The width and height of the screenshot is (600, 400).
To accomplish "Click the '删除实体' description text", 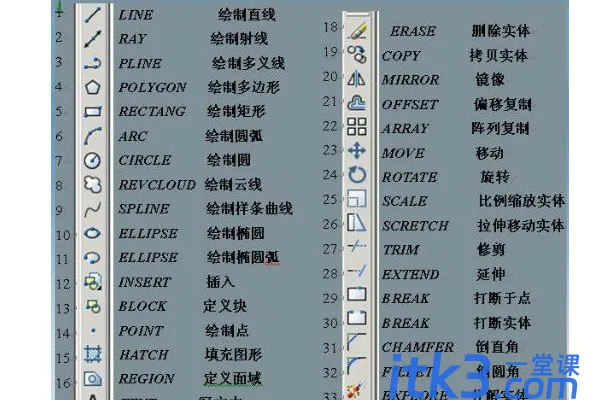I will click(501, 30).
